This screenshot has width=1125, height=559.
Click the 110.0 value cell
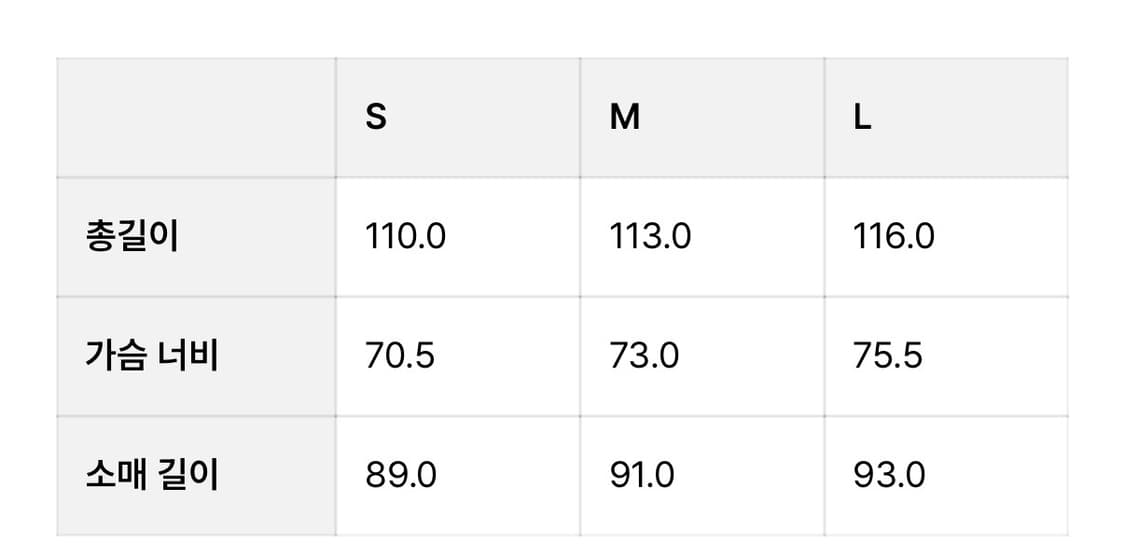click(x=405, y=237)
